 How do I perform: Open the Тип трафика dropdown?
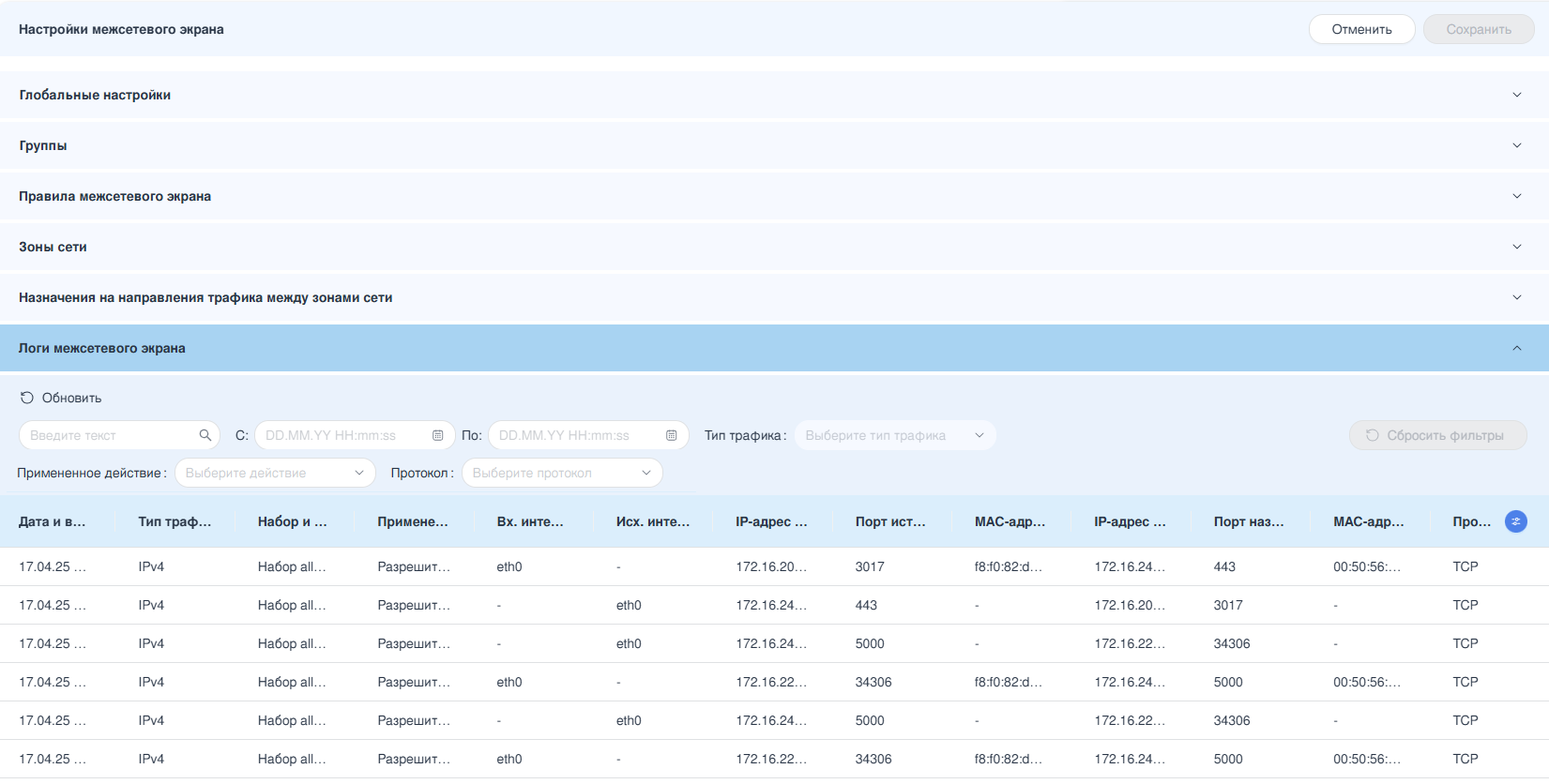[894, 435]
